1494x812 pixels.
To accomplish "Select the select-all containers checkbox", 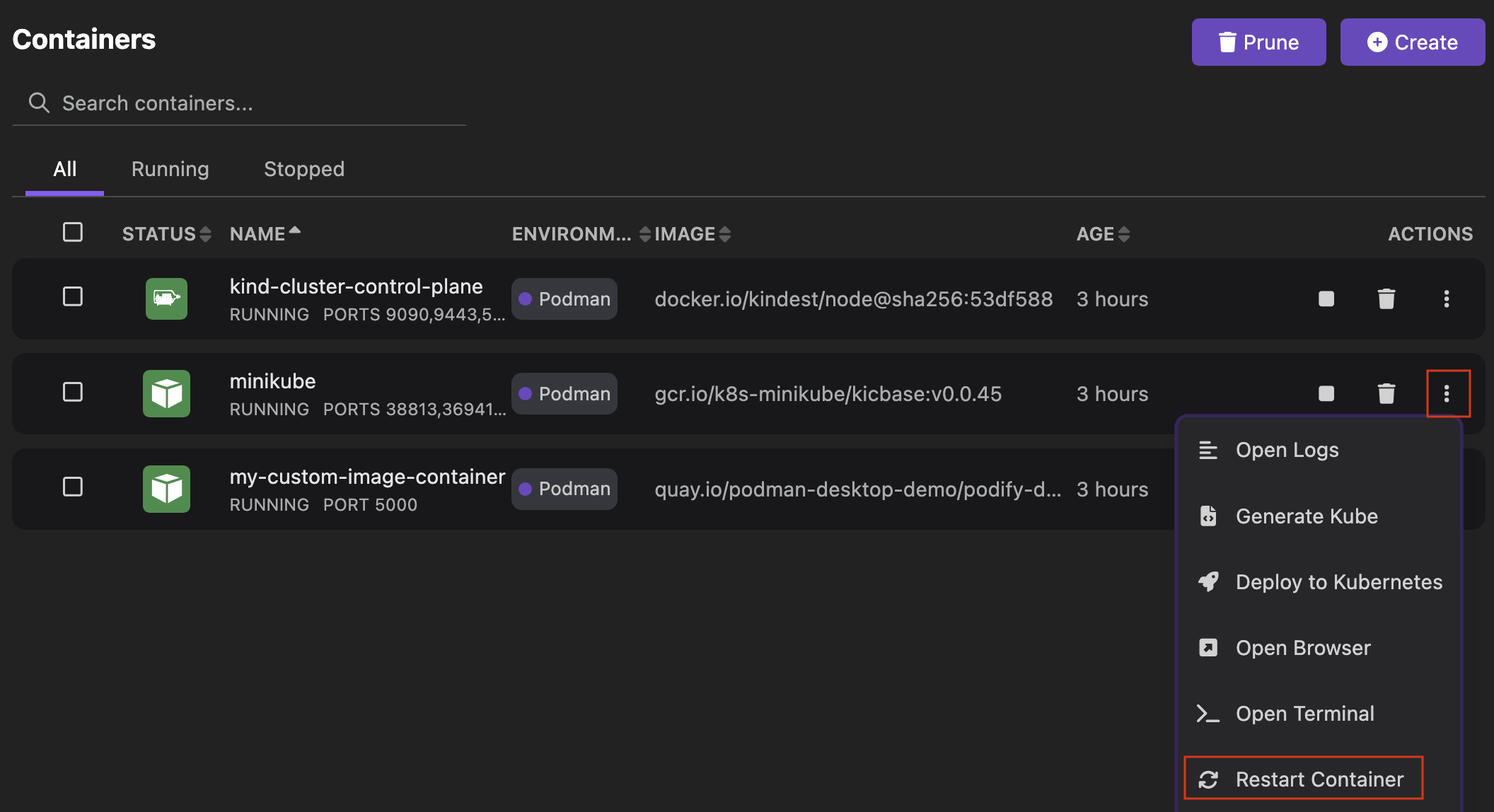I will (73, 231).
